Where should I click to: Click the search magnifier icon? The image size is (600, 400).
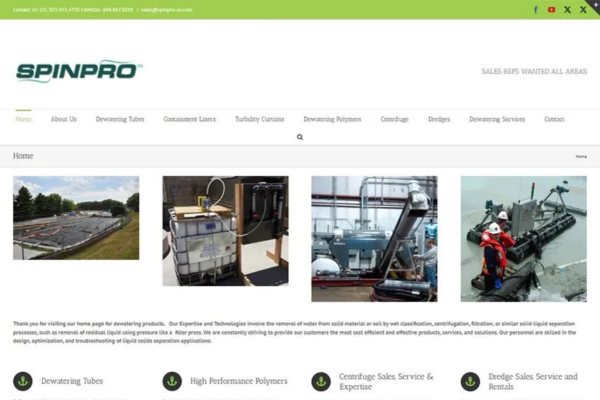[x=300, y=137]
